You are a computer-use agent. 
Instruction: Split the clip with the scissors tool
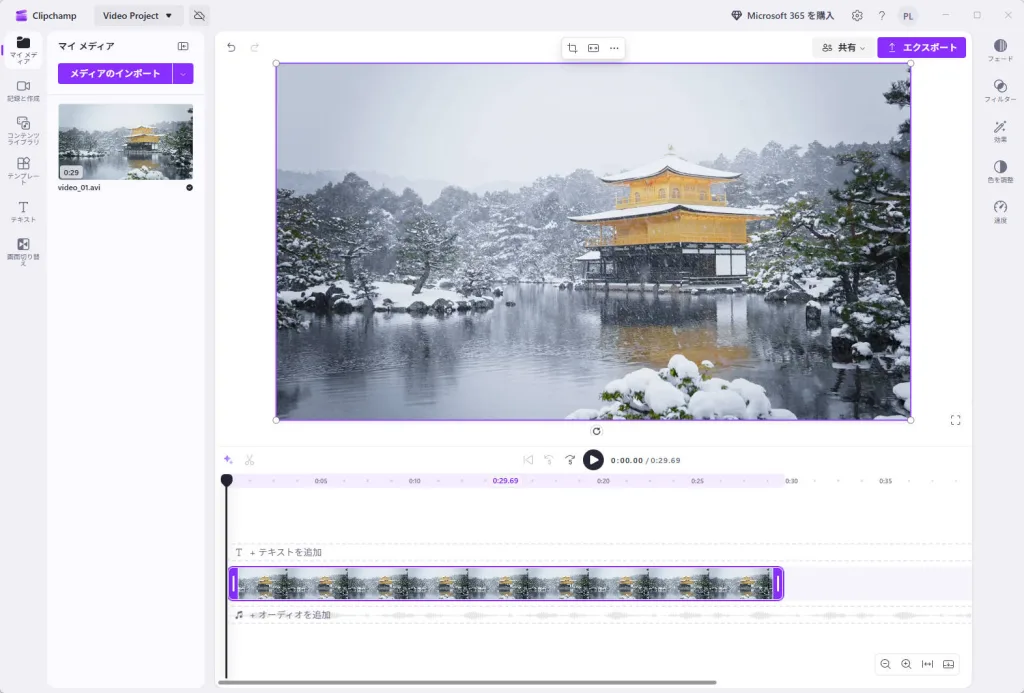pos(251,459)
